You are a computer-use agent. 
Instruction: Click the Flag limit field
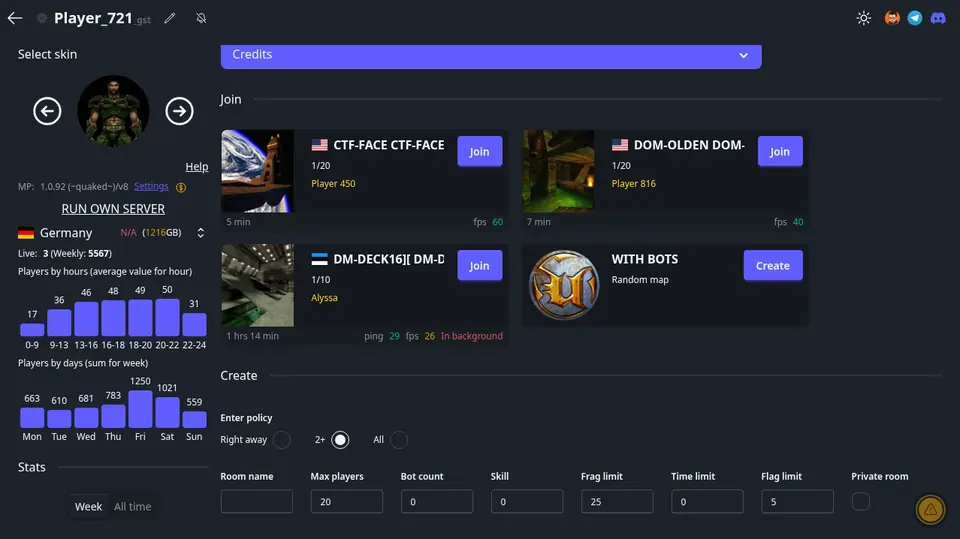coord(797,502)
